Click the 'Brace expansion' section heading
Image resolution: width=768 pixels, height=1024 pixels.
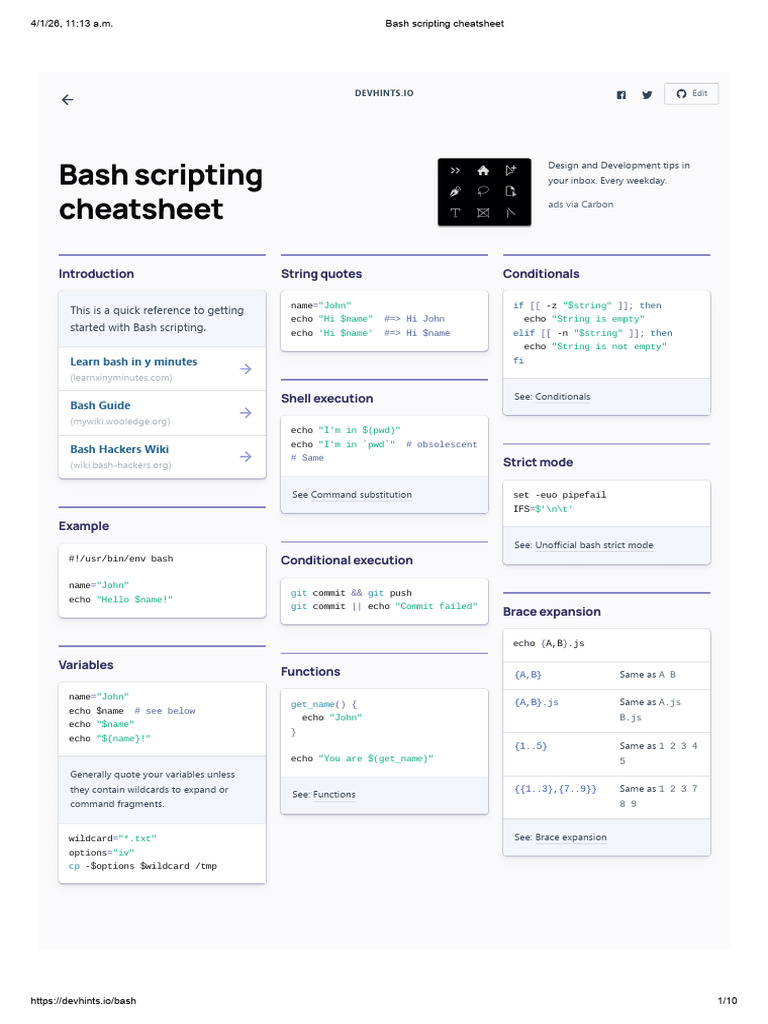tap(552, 612)
